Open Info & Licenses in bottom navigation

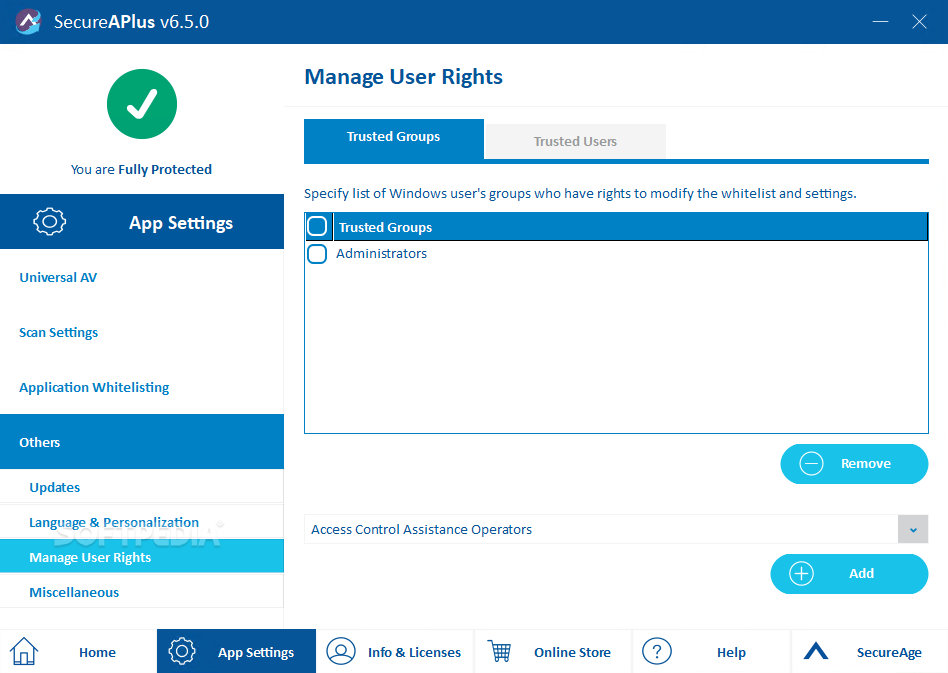(394, 651)
